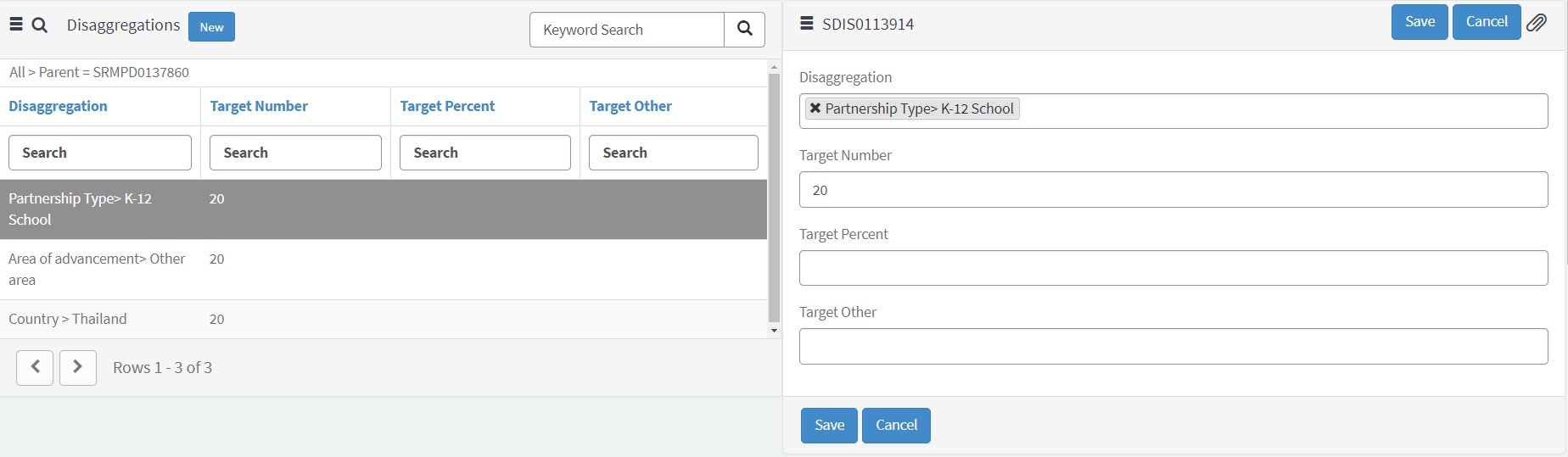Remove the Partnership Type K-12 School tag
This screenshot has height=457, width=1568.
[815, 109]
